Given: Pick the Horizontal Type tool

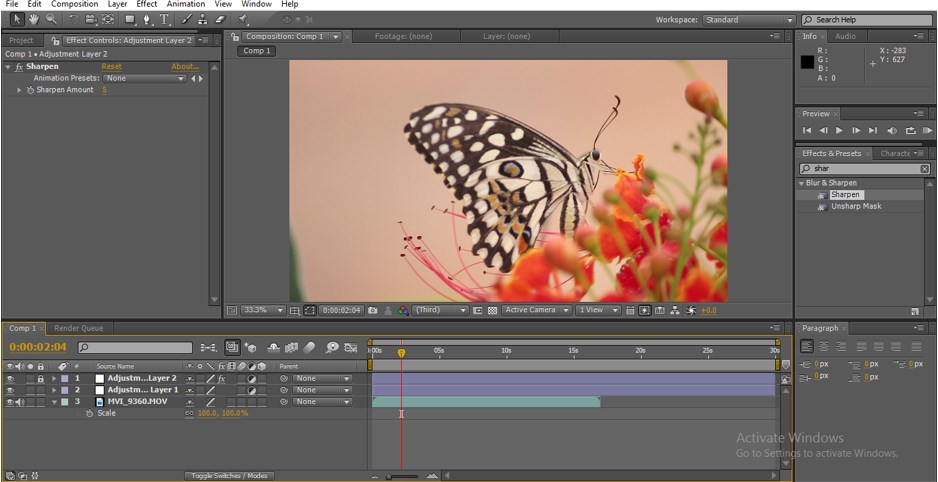Looking at the screenshot, I should point(165,19).
